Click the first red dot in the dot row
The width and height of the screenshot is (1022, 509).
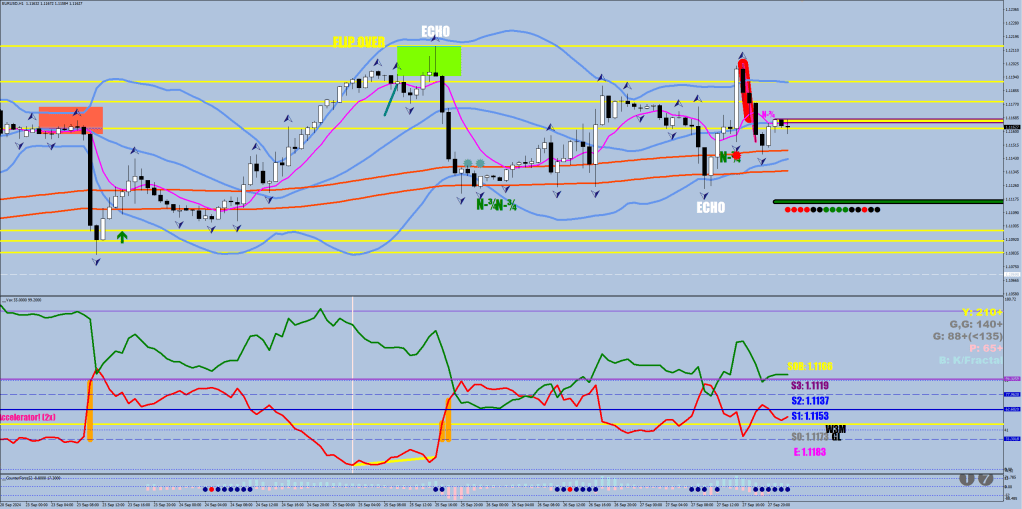click(788, 210)
